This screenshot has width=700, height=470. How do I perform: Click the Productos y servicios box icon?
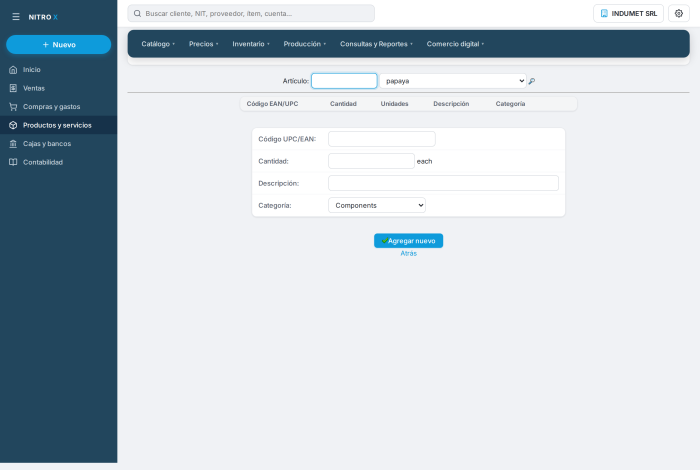click(13, 125)
